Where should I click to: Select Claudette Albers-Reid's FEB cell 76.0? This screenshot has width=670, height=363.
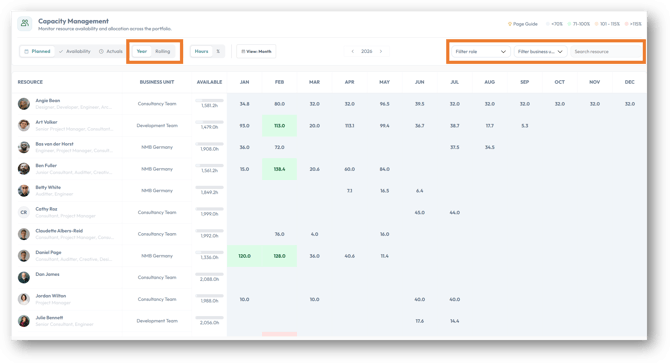[279, 234]
